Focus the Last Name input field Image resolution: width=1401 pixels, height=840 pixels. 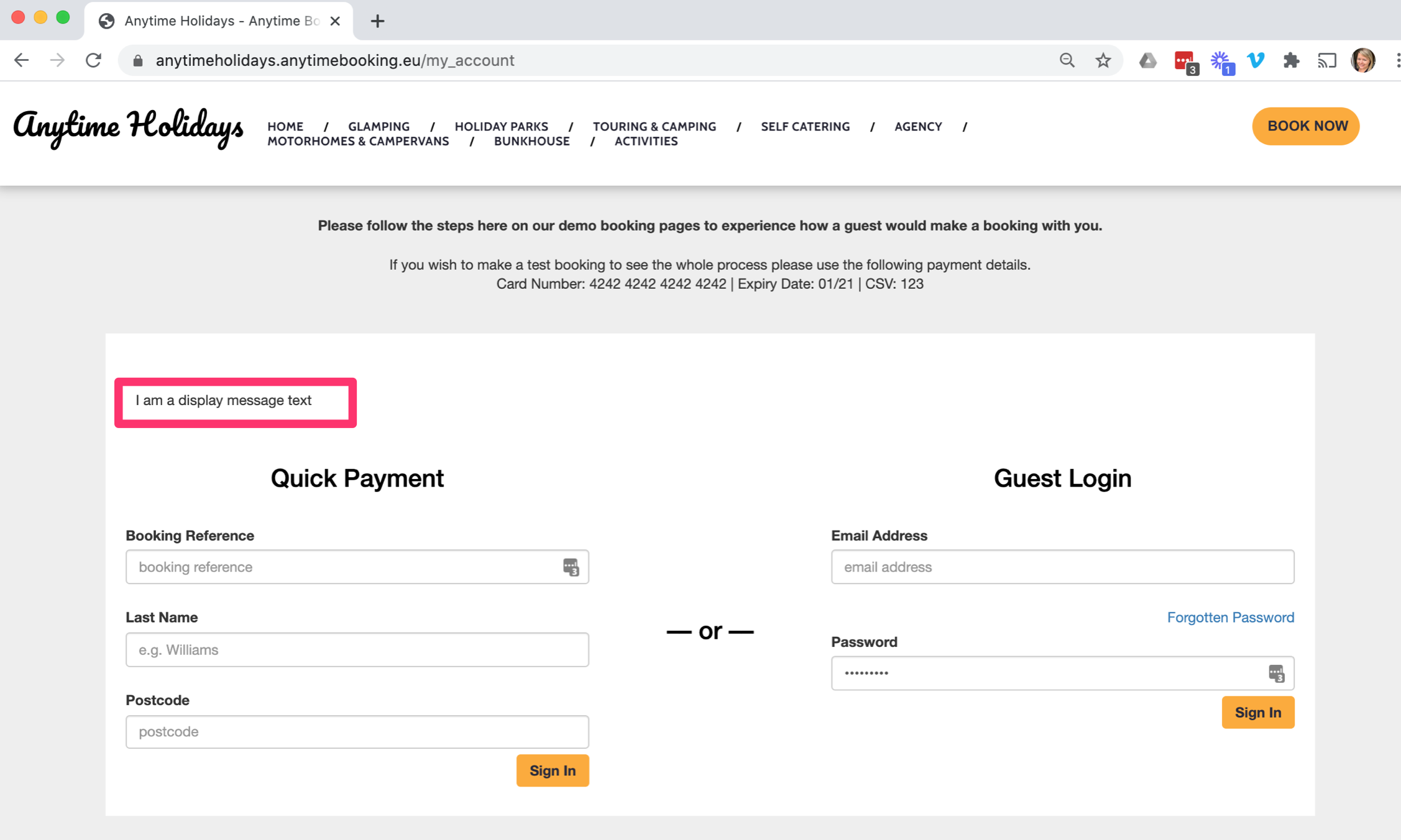(357, 649)
